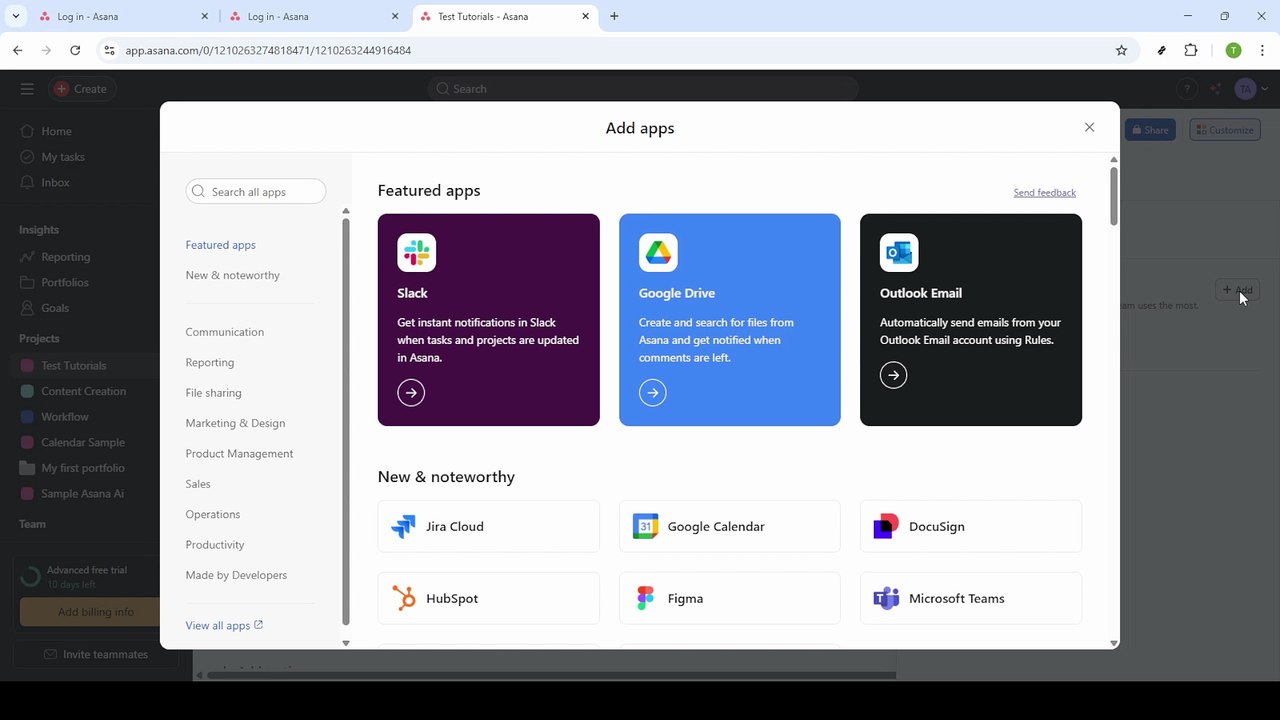Select New & noteworthy category
The height and width of the screenshot is (720, 1280).
pyautogui.click(x=232, y=275)
